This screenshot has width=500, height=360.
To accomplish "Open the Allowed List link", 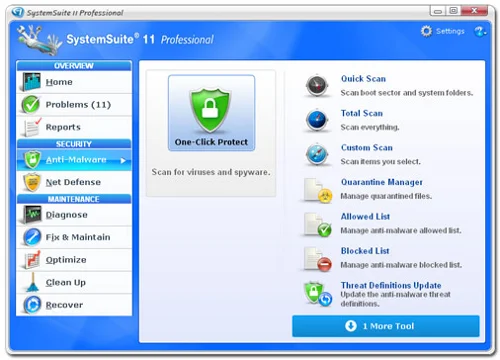I will coord(365,216).
